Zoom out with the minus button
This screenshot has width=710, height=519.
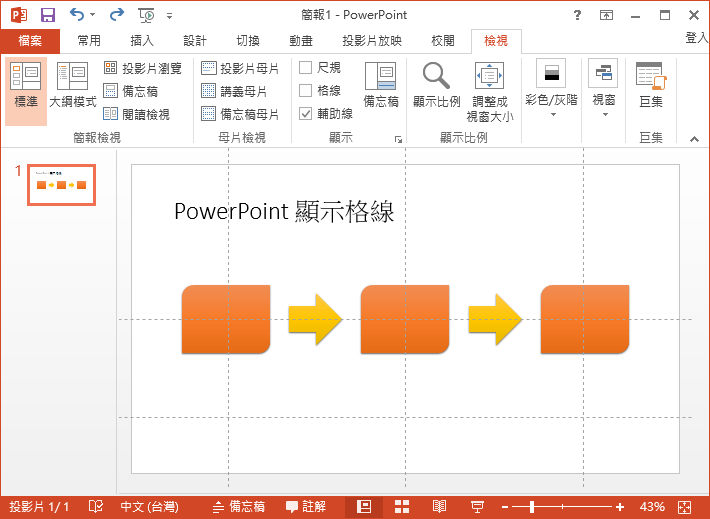[505, 507]
